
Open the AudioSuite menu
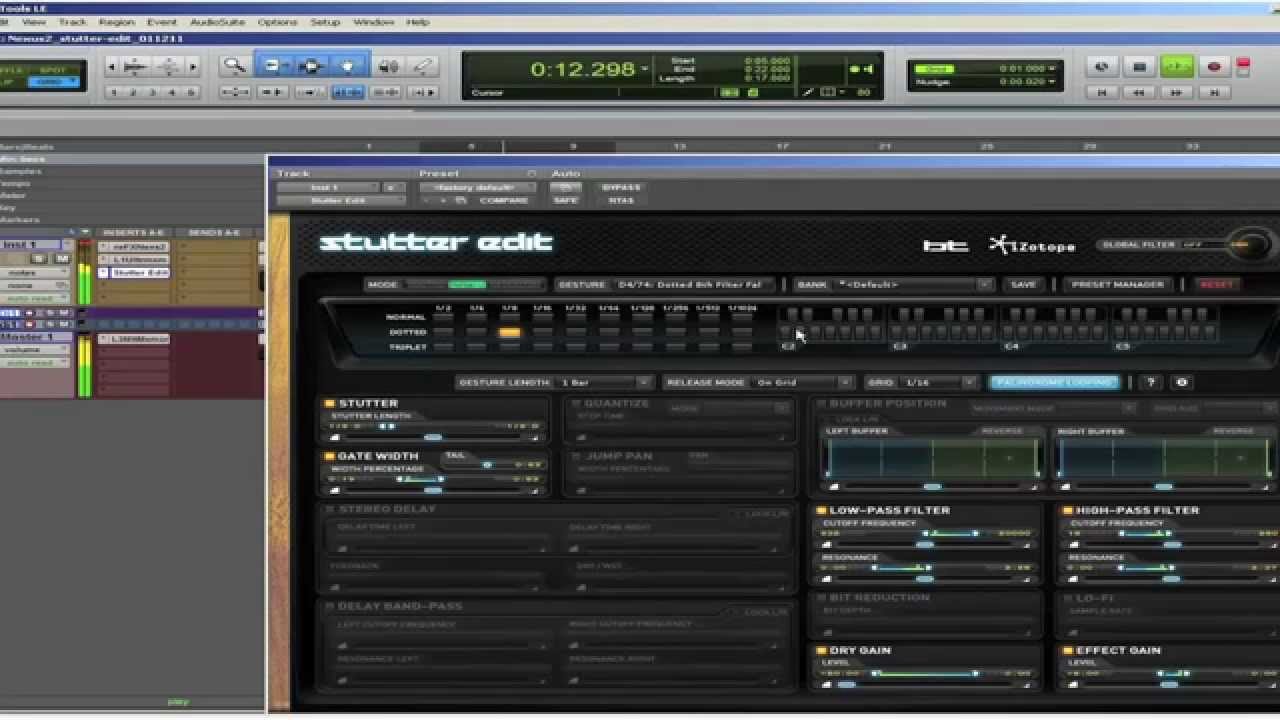tap(217, 22)
